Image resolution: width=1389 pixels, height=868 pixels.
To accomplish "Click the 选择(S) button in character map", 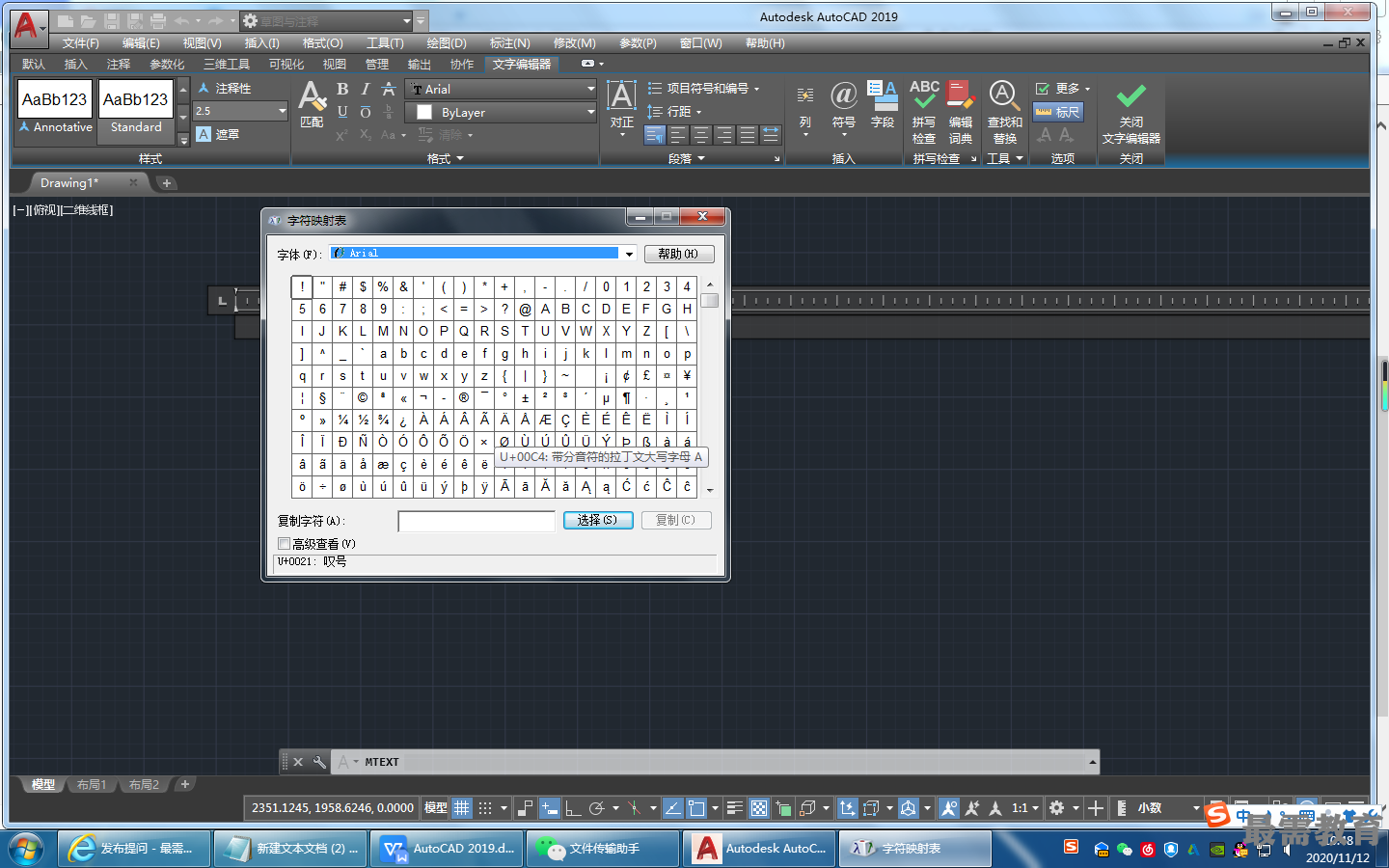I will 598,520.
